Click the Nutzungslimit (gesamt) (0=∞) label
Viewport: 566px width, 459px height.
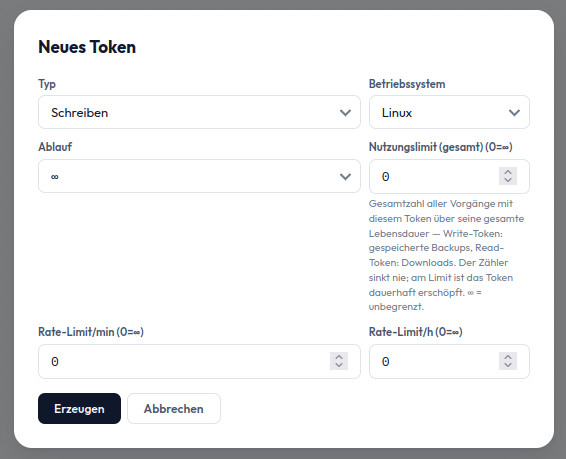pyautogui.click(x=440, y=147)
